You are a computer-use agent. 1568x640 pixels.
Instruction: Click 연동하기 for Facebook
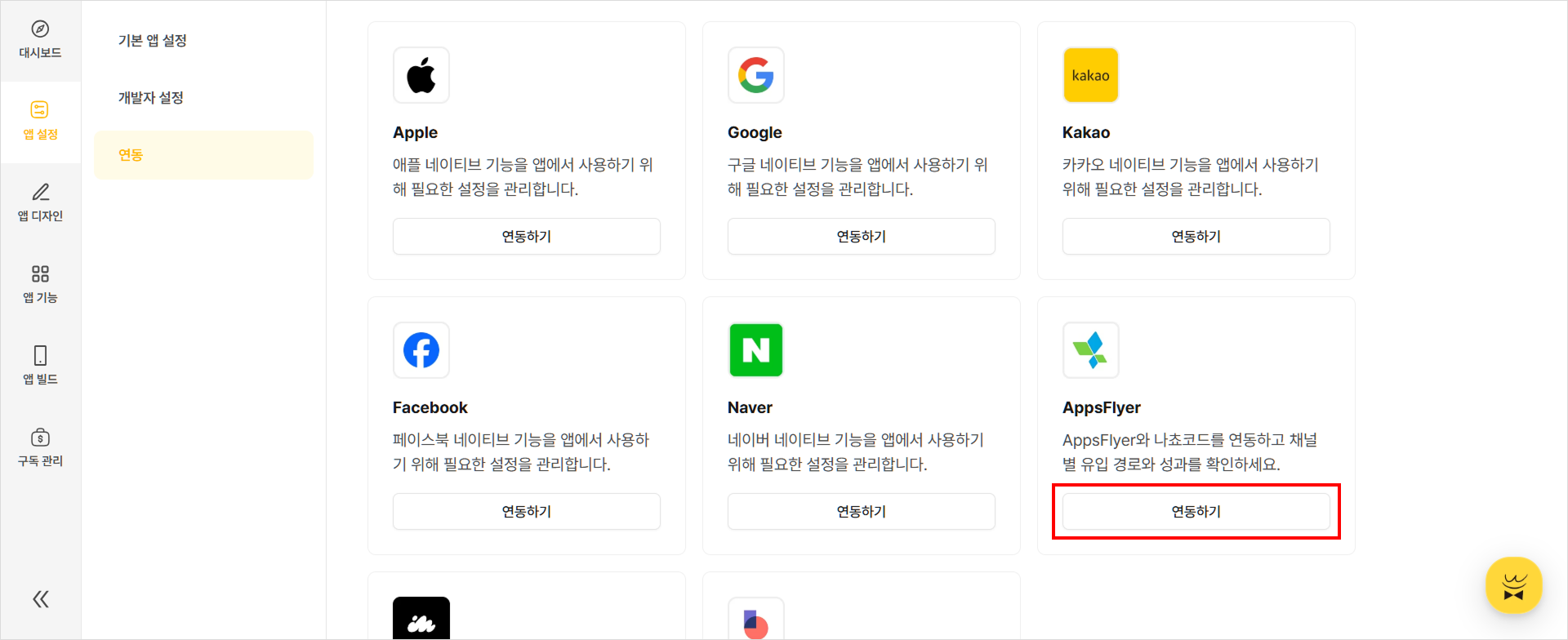click(527, 511)
